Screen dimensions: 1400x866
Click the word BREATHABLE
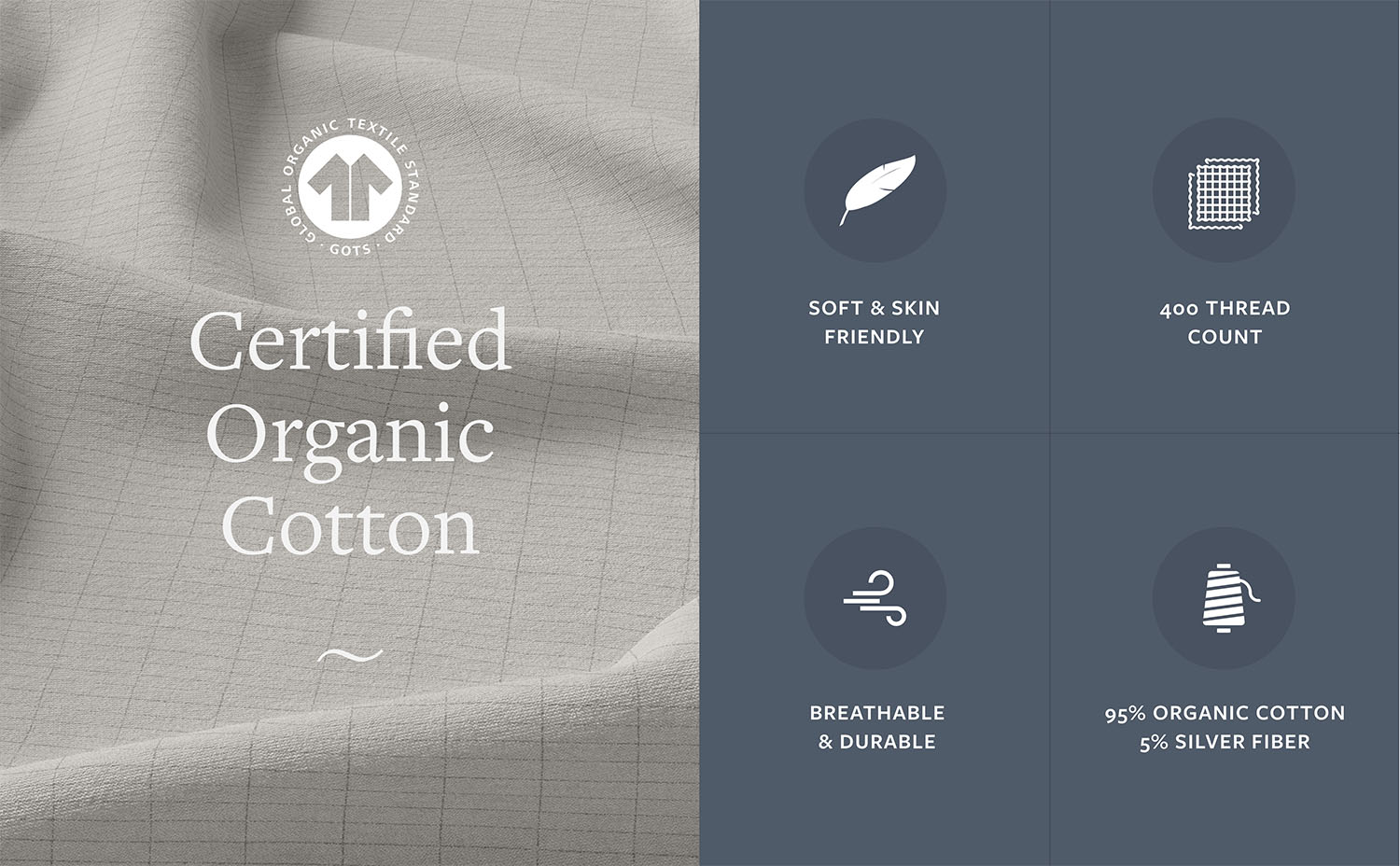click(877, 713)
